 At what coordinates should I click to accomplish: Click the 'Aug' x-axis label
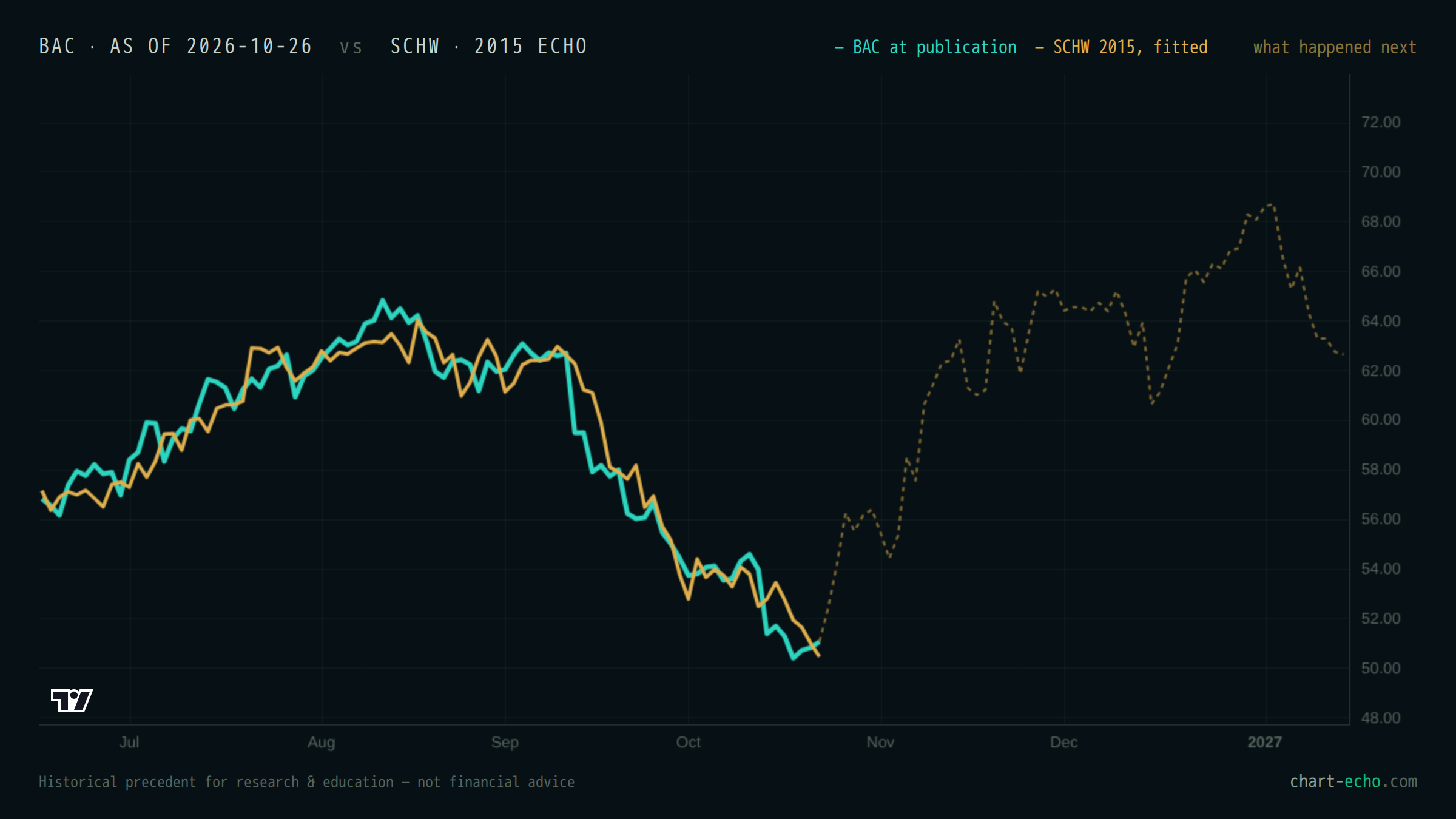pos(321,742)
